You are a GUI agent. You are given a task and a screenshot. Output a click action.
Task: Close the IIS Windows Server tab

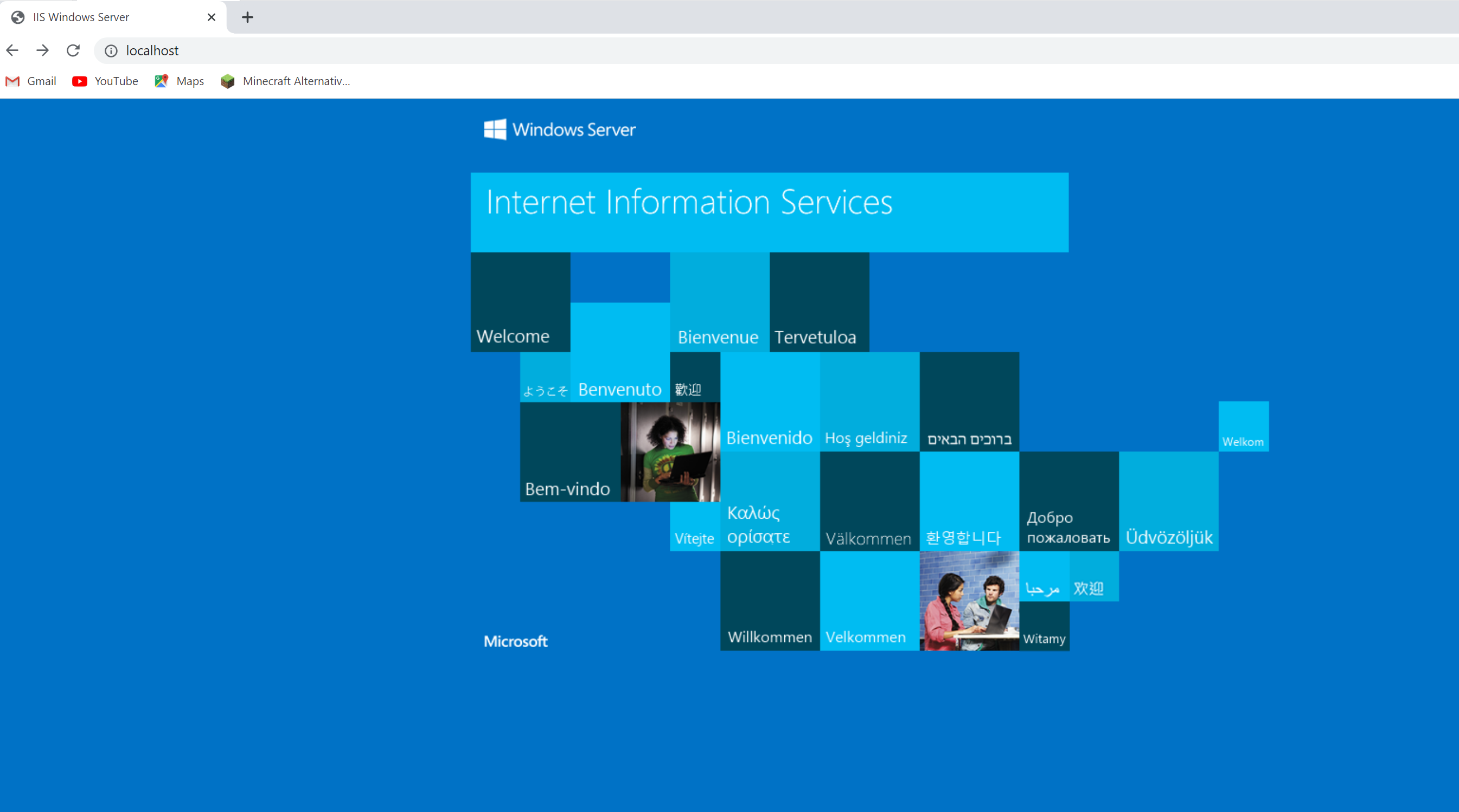212,17
